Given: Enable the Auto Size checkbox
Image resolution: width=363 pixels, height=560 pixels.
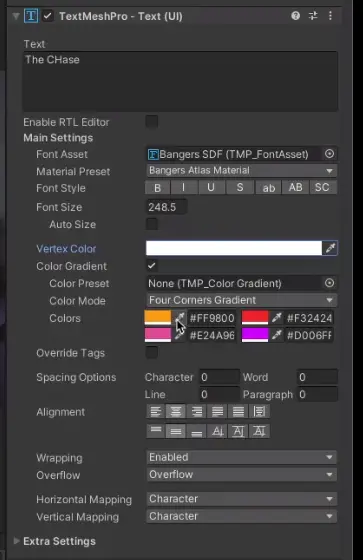Looking at the screenshot, I should tap(152, 224).
